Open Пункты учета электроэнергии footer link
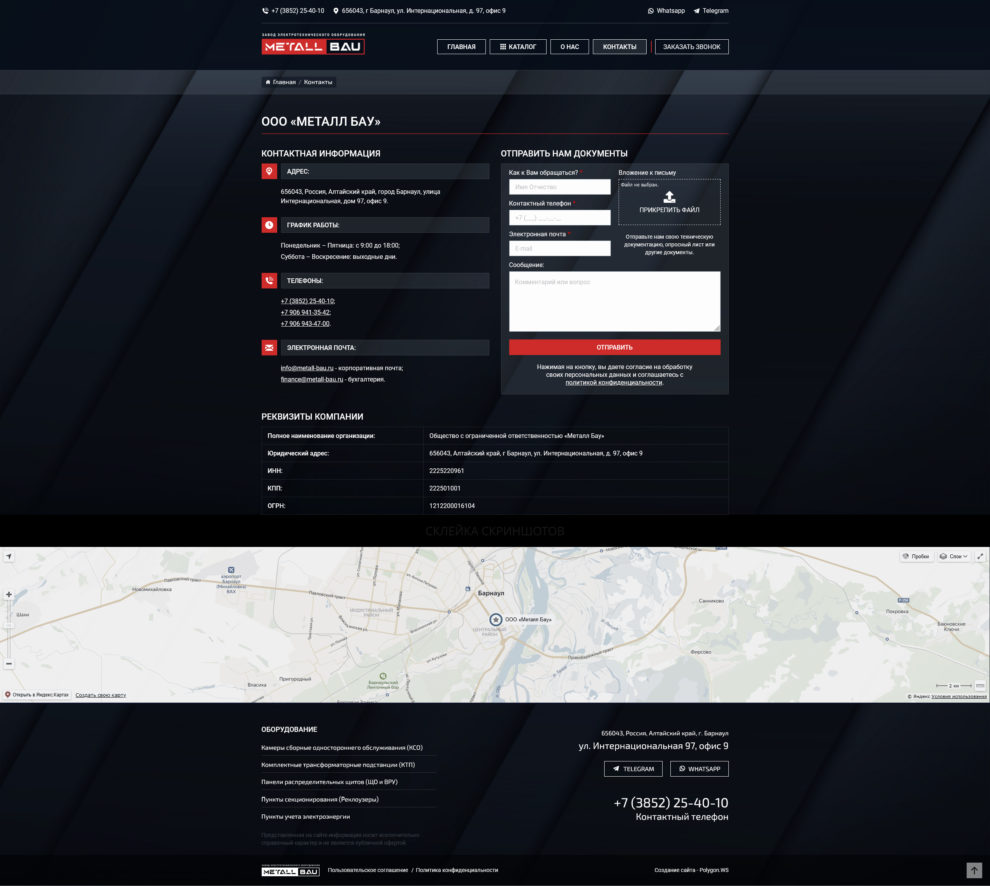The height and width of the screenshot is (886, 990). [306, 817]
